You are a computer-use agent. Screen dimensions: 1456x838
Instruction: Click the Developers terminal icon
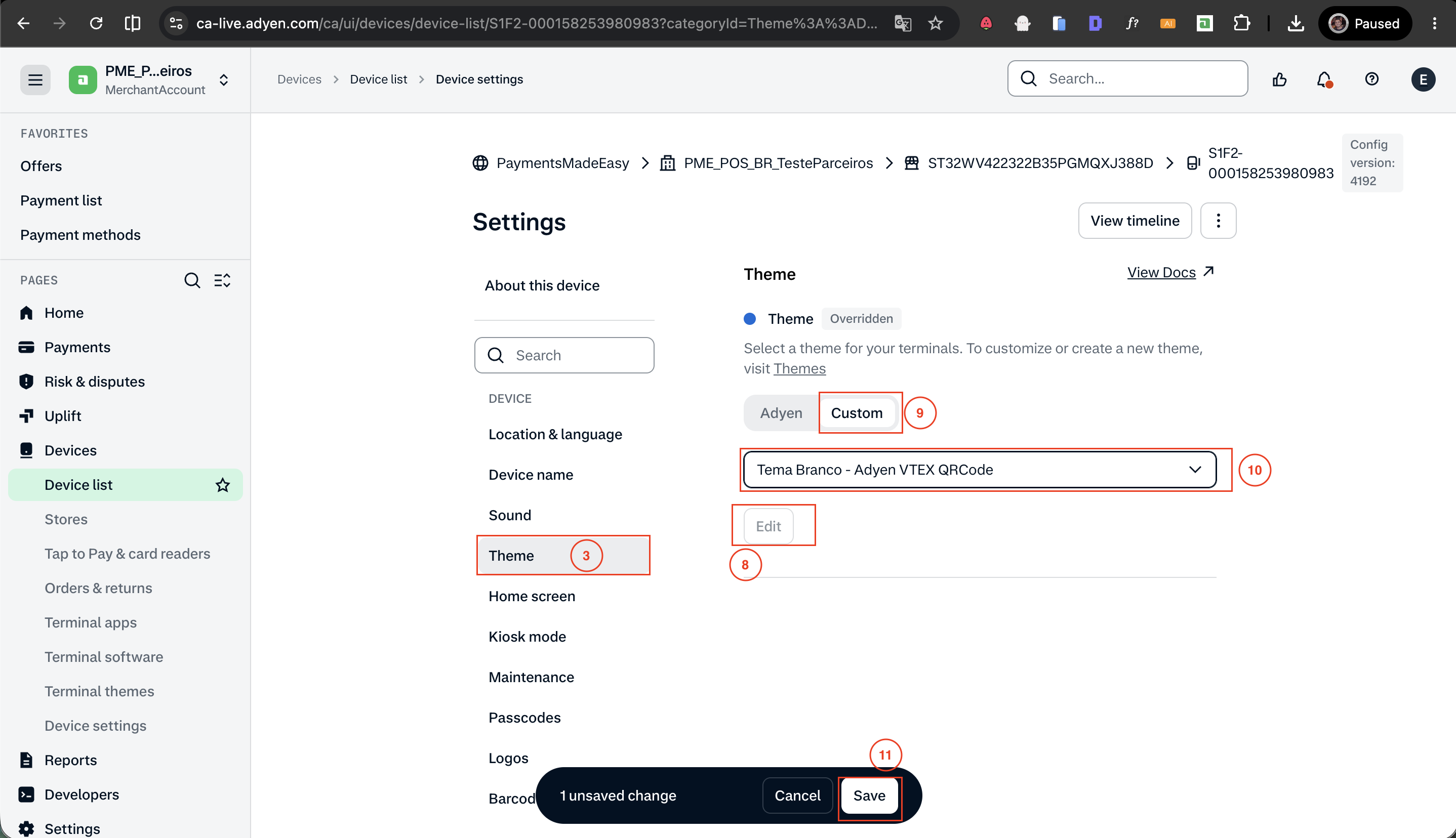click(x=26, y=794)
